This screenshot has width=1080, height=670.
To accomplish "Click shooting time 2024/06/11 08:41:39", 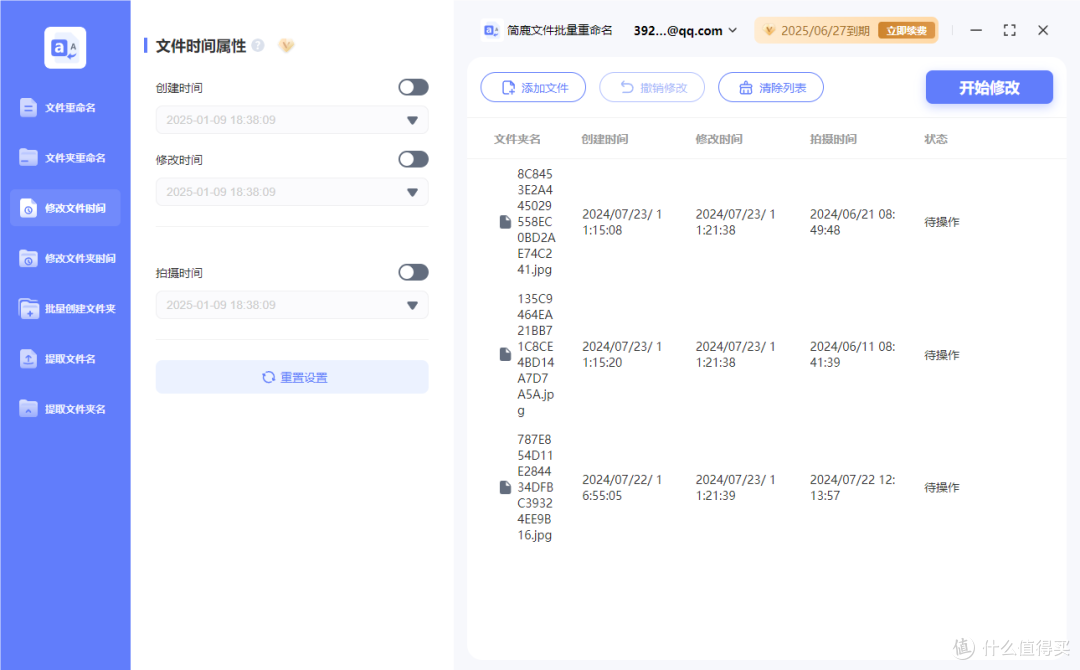I will click(853, 354).
